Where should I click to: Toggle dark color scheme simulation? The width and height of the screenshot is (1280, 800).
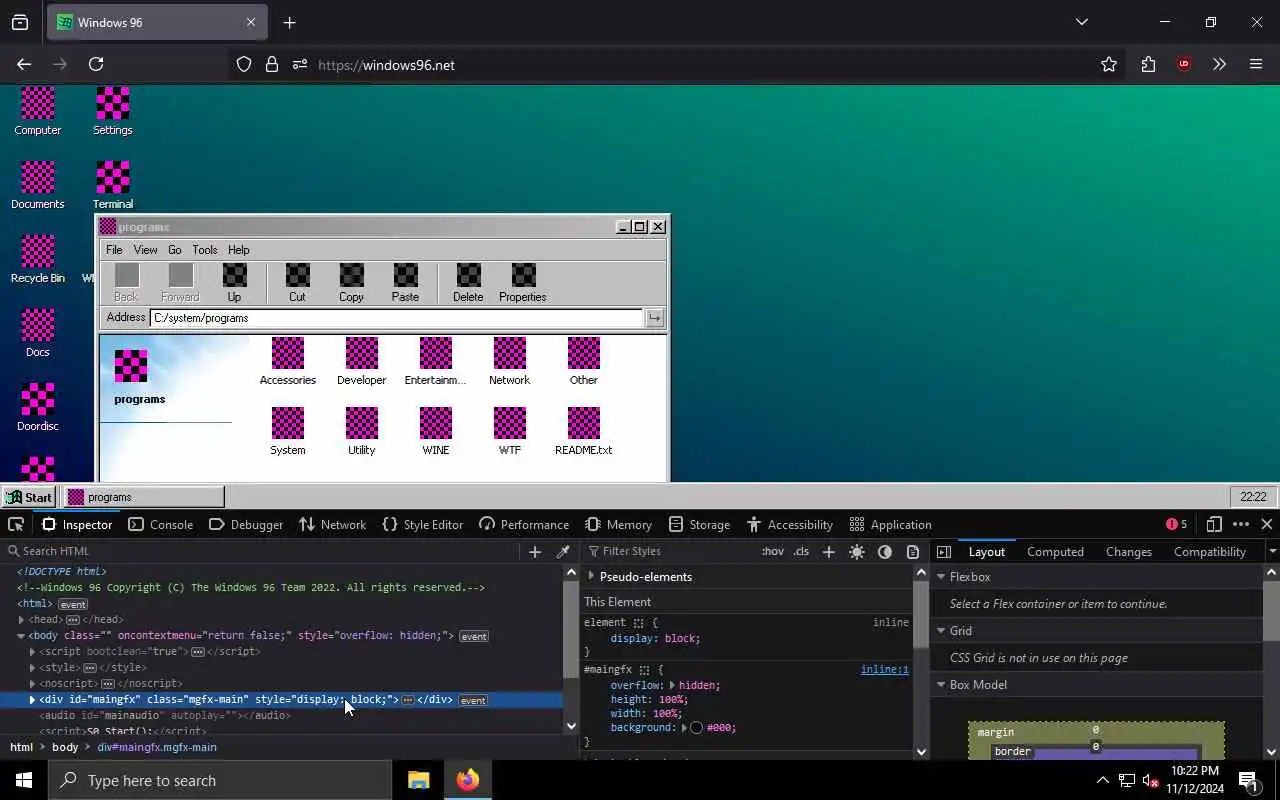pyautogui.click(x=885, y=551)
